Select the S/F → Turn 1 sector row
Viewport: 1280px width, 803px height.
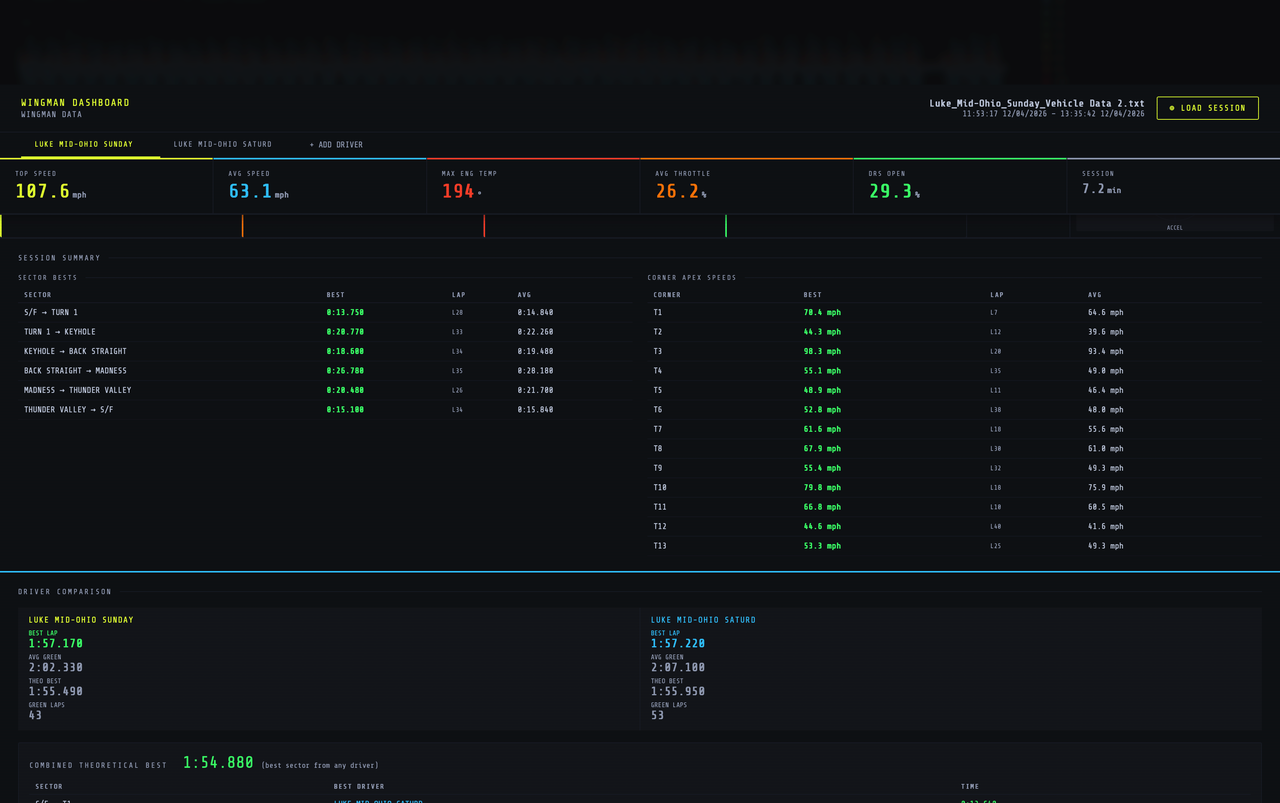click(325, 313)
